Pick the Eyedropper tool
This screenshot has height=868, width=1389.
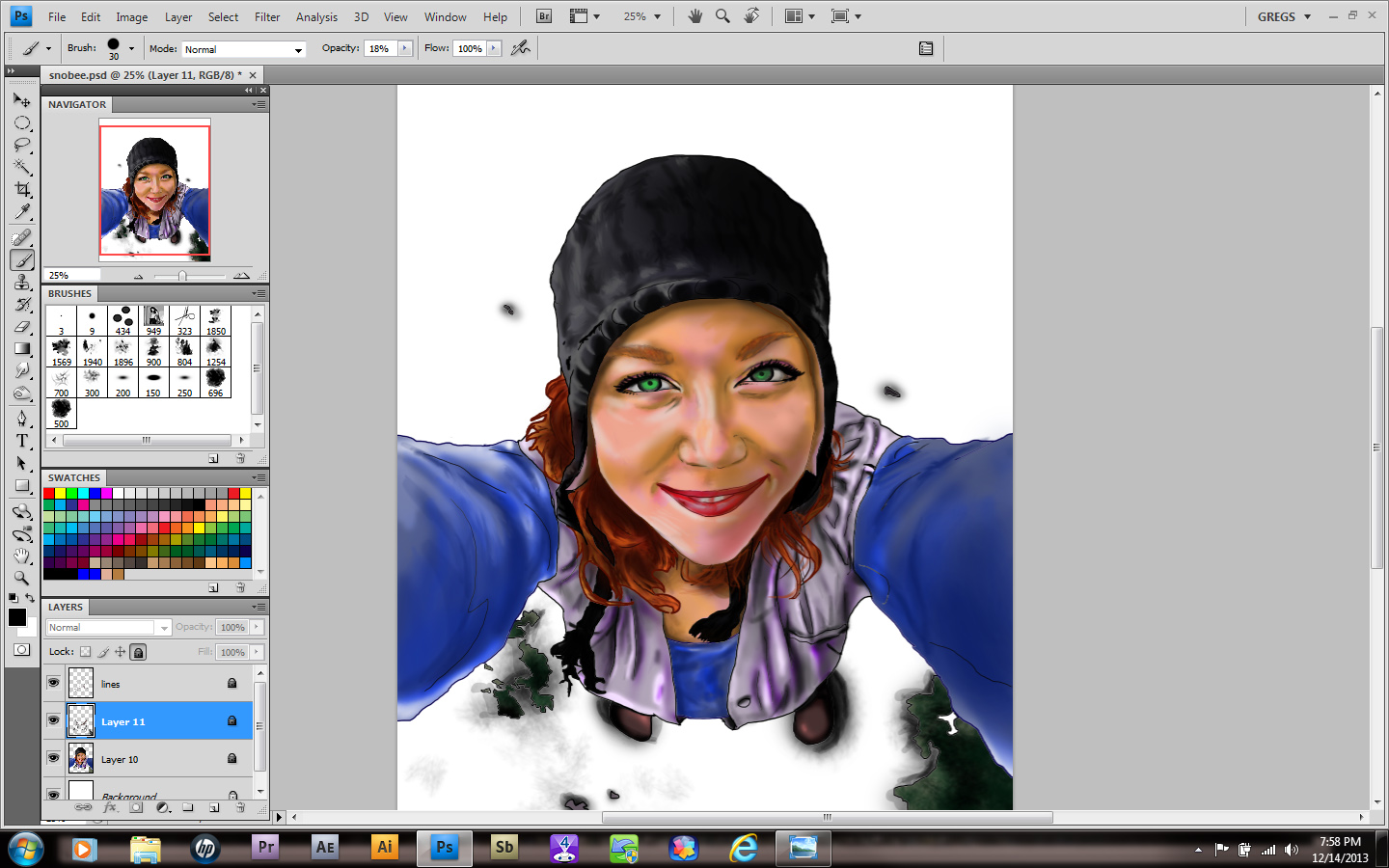22,212
